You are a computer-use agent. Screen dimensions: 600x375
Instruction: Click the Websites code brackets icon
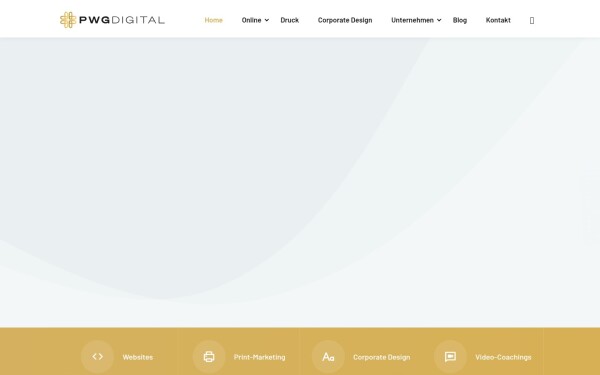97,357
